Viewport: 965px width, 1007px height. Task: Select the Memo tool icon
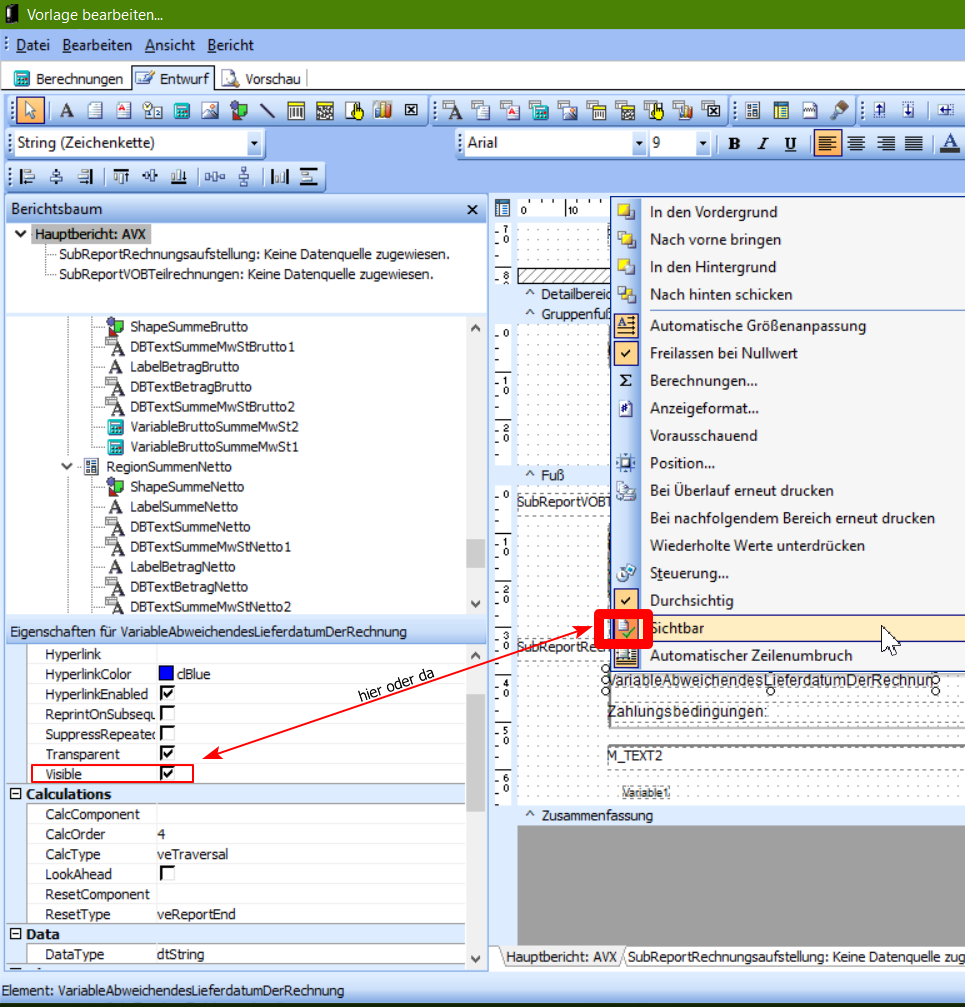coord(95,110)
